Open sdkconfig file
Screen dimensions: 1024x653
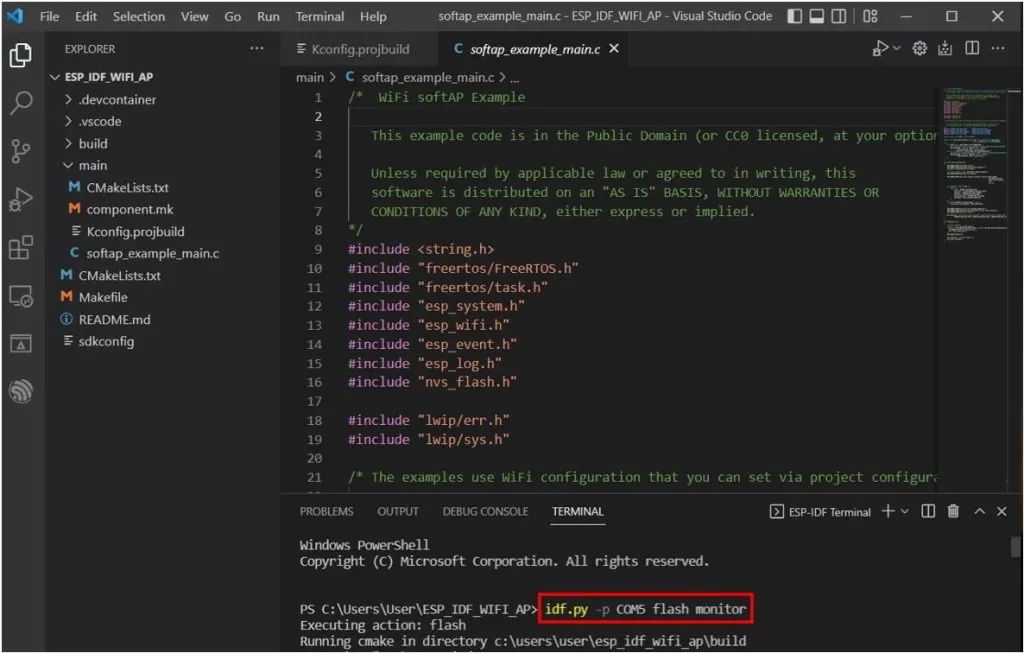tap(163, 341)
